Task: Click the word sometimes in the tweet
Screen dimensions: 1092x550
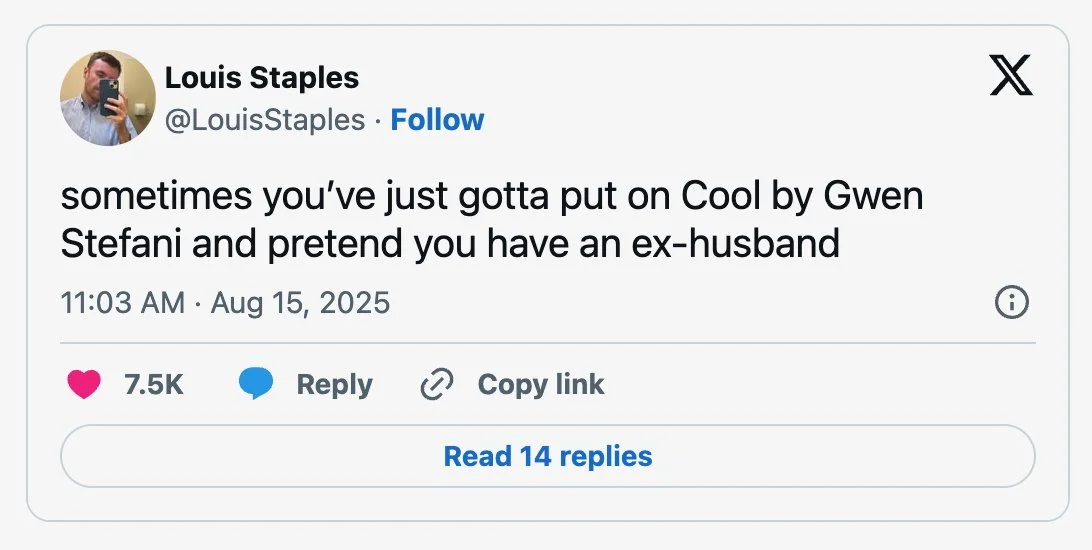Action: coord(157,196)
